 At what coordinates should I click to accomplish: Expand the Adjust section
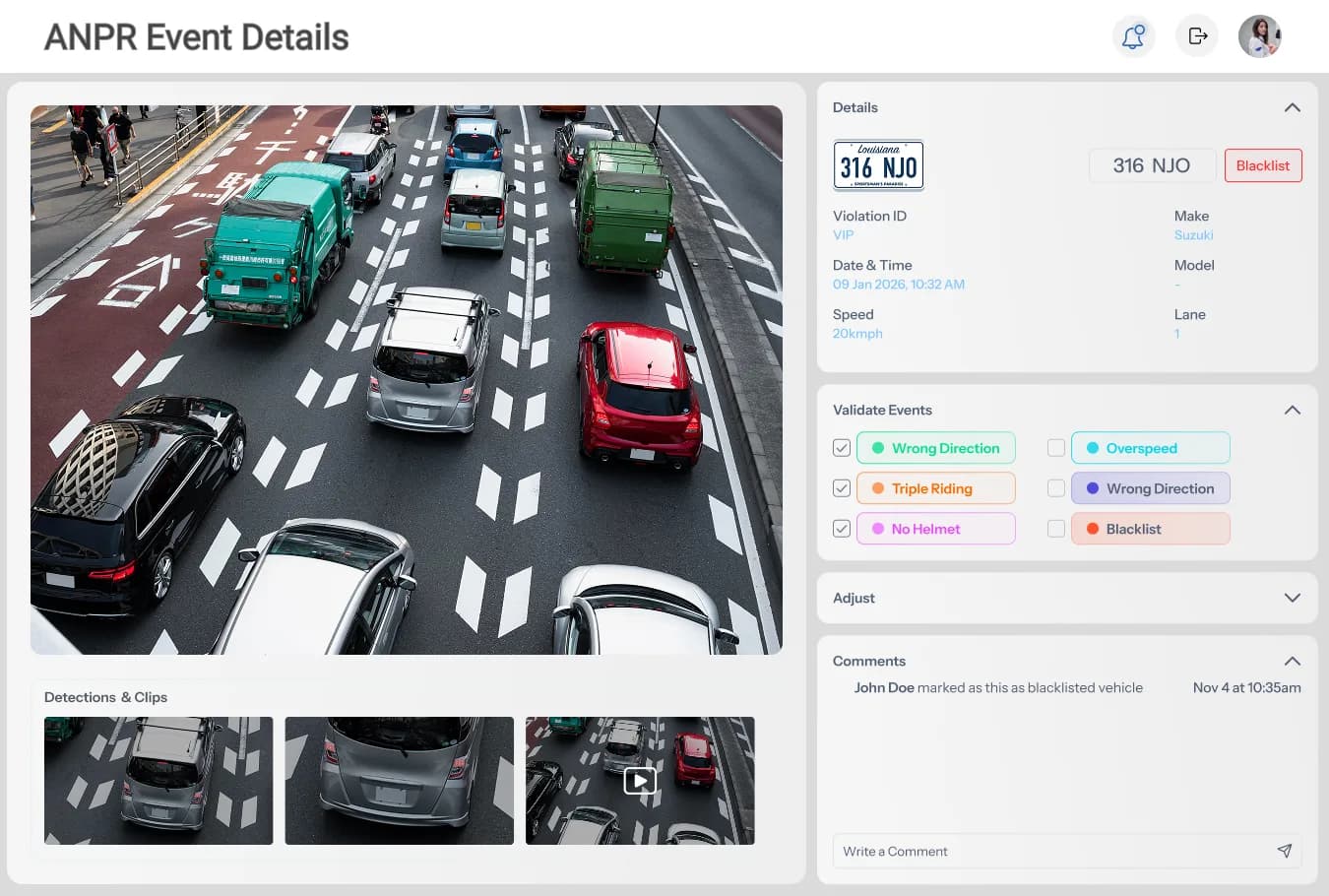[1293, 598]
